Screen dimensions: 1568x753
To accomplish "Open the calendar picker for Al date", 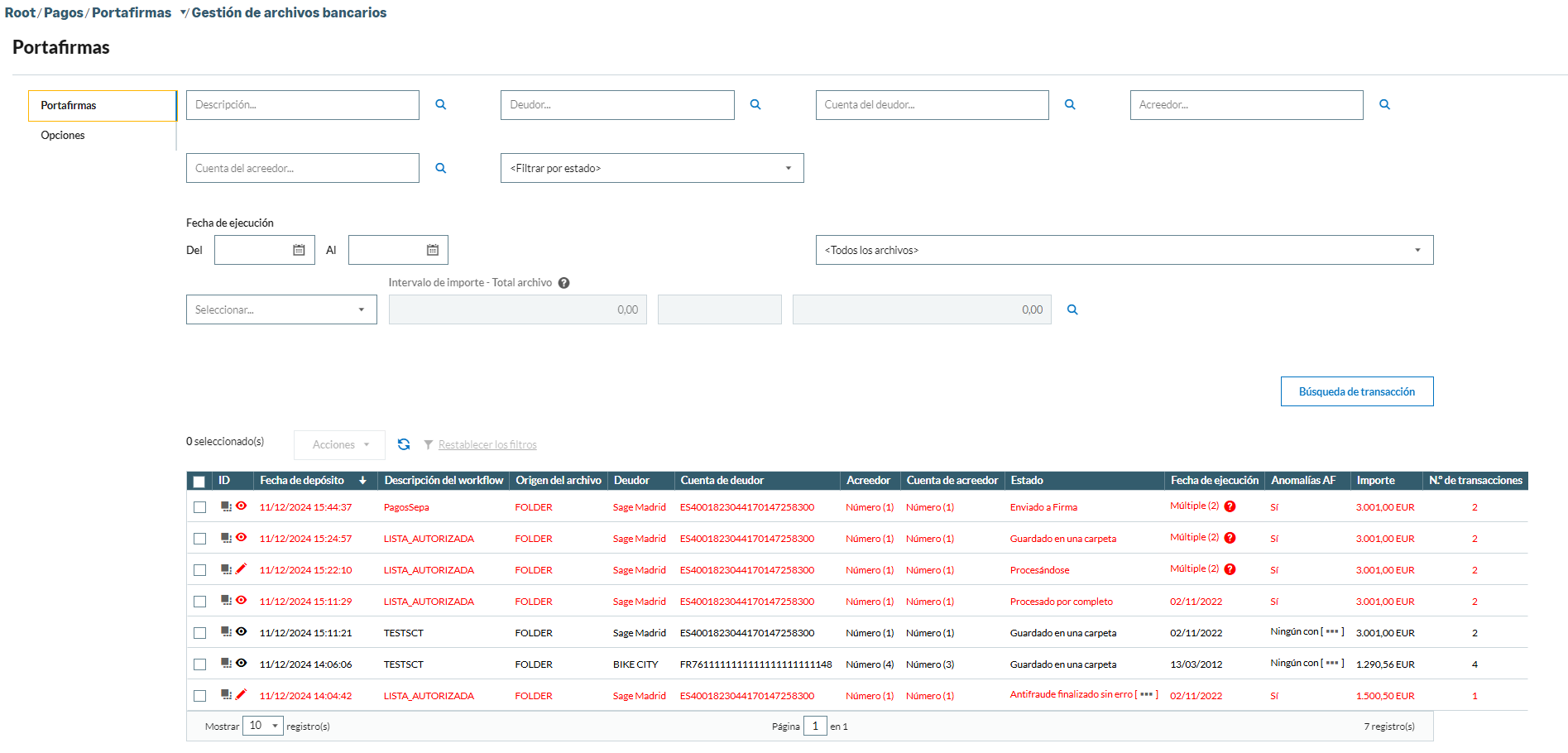I will tap(432, 250).
